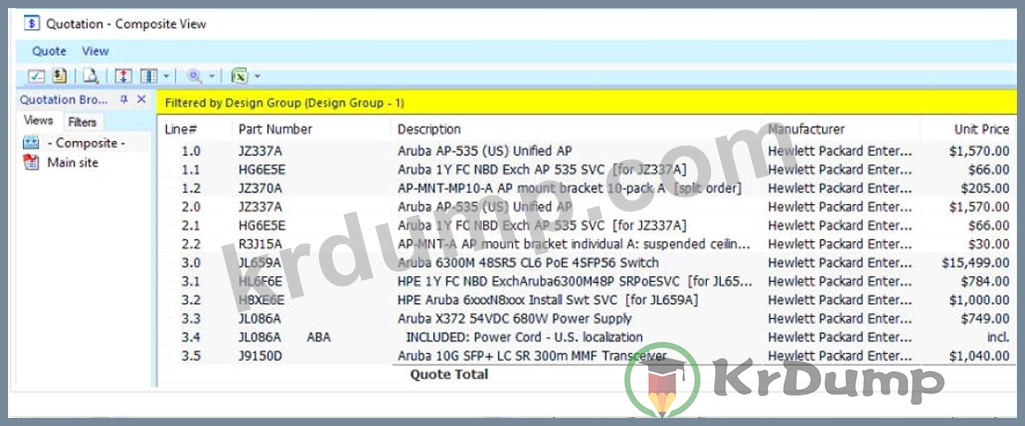1025x426 pixels.
Task: Click part number JZ370A
Action: (x=260, y=188)
